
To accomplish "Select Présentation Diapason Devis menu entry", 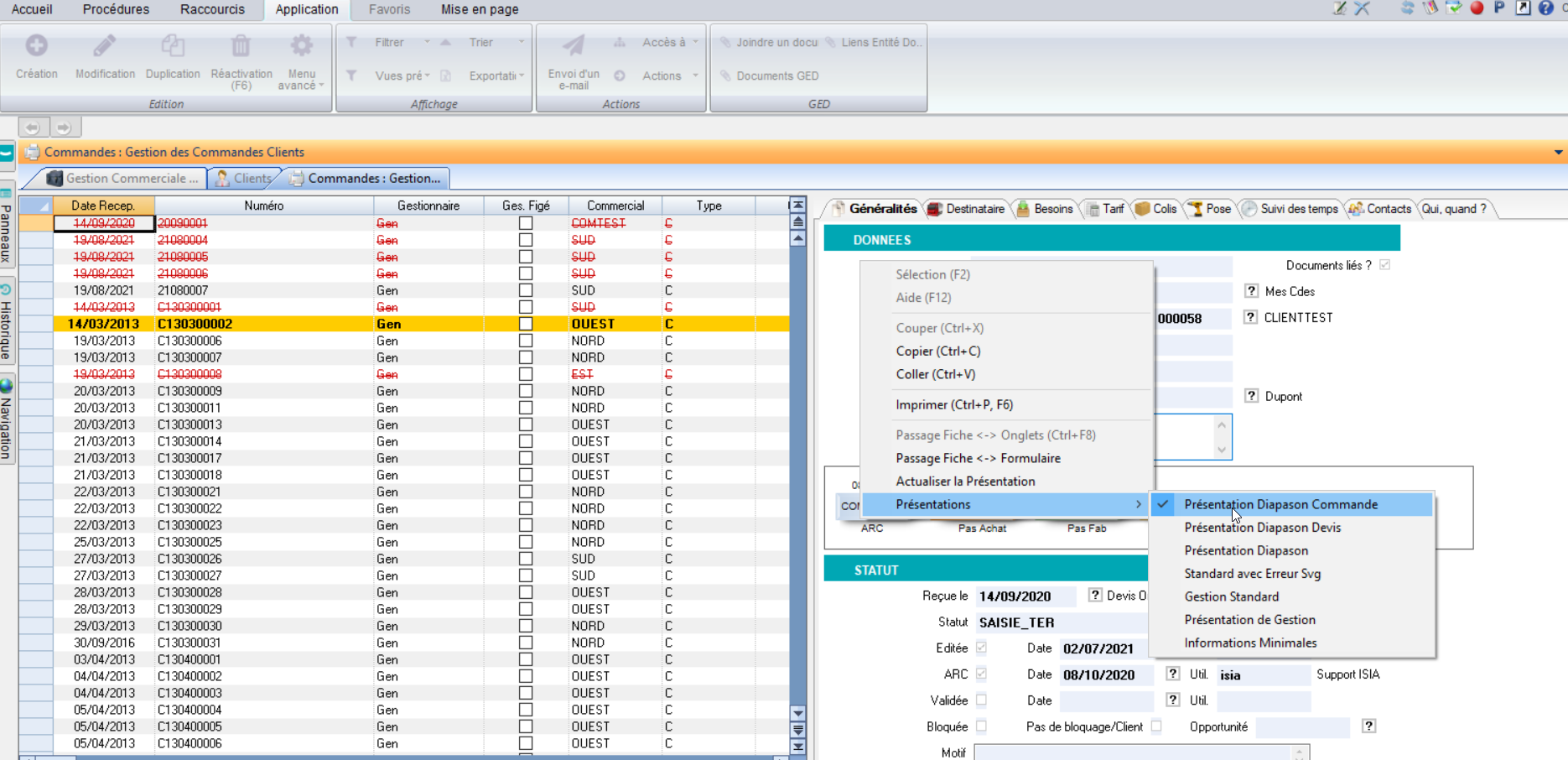I will [1262, 528].
